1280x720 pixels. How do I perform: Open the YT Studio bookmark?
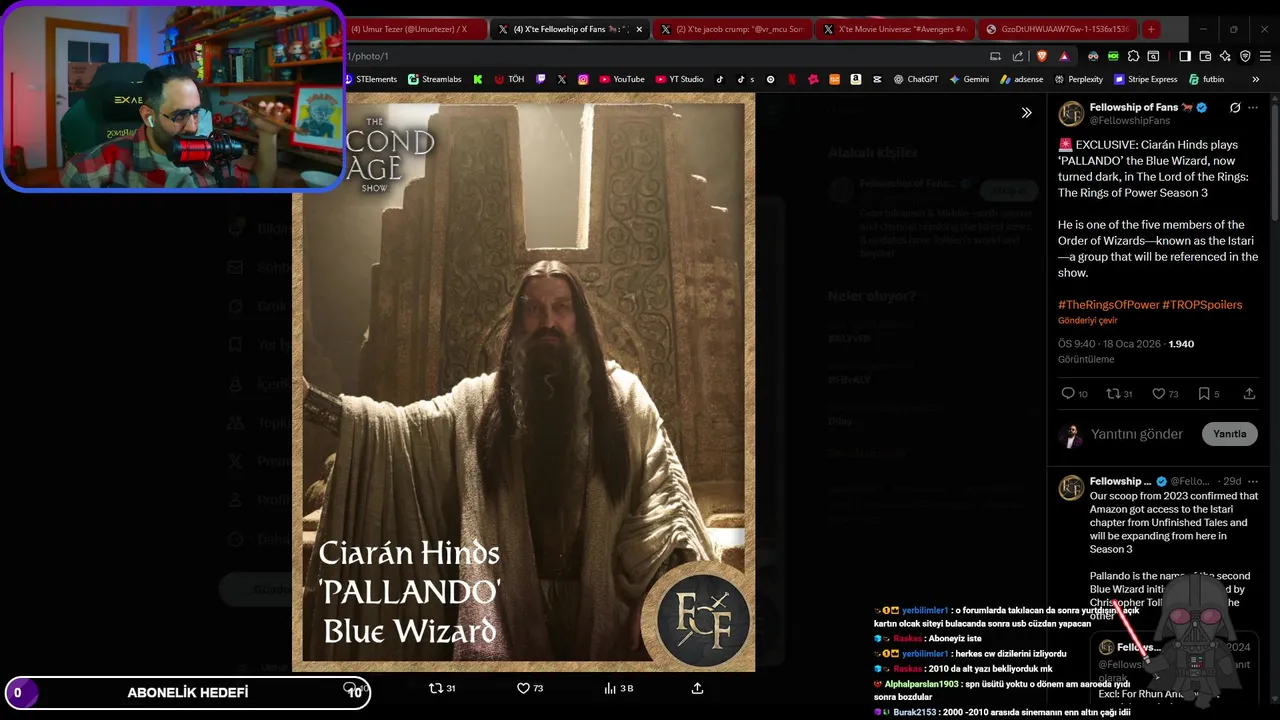click(680, 79)
